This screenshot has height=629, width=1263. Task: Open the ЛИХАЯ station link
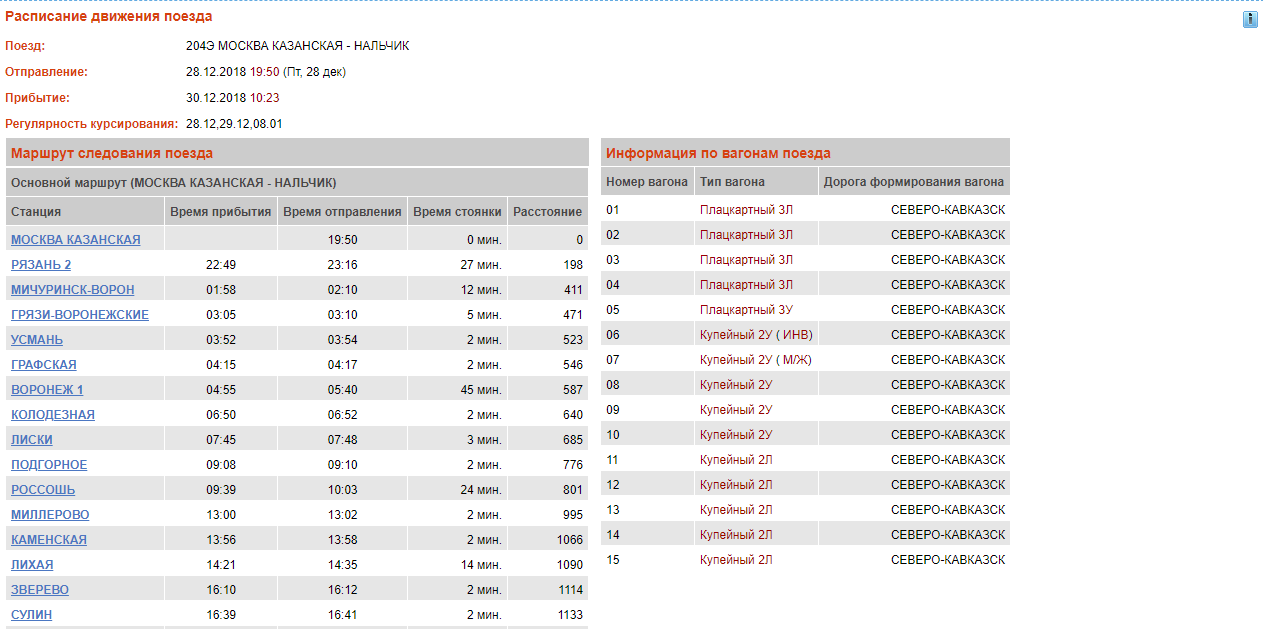coord(32,565)
